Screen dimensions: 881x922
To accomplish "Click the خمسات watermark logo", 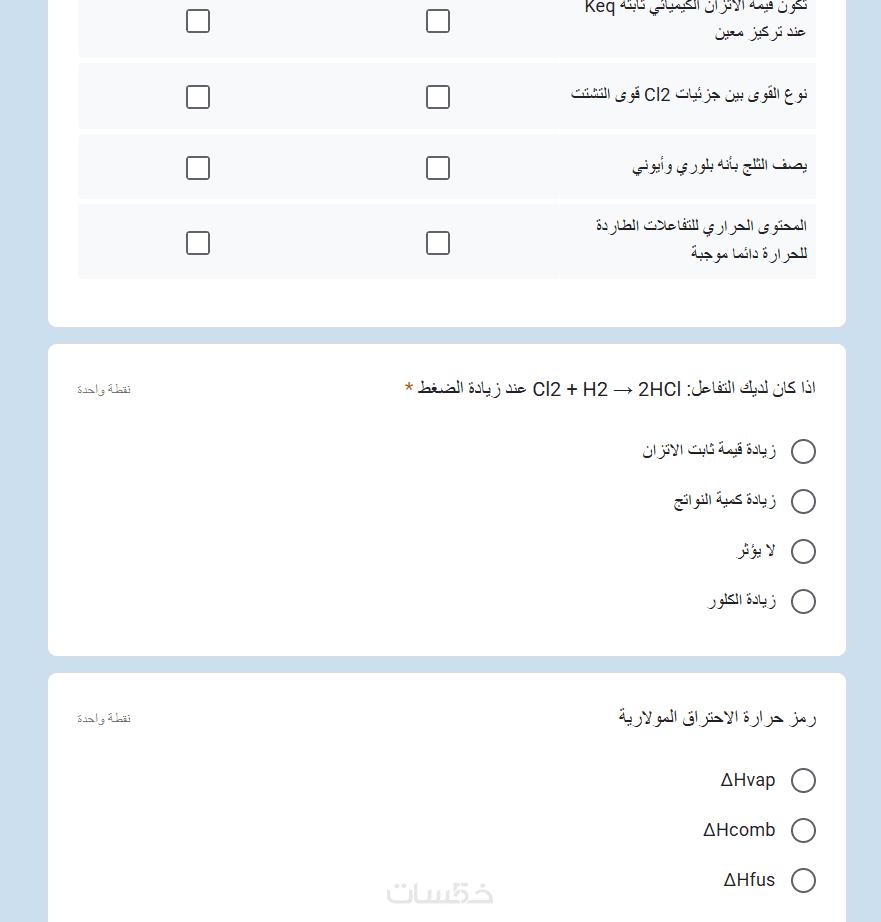I will pos(440,893).
